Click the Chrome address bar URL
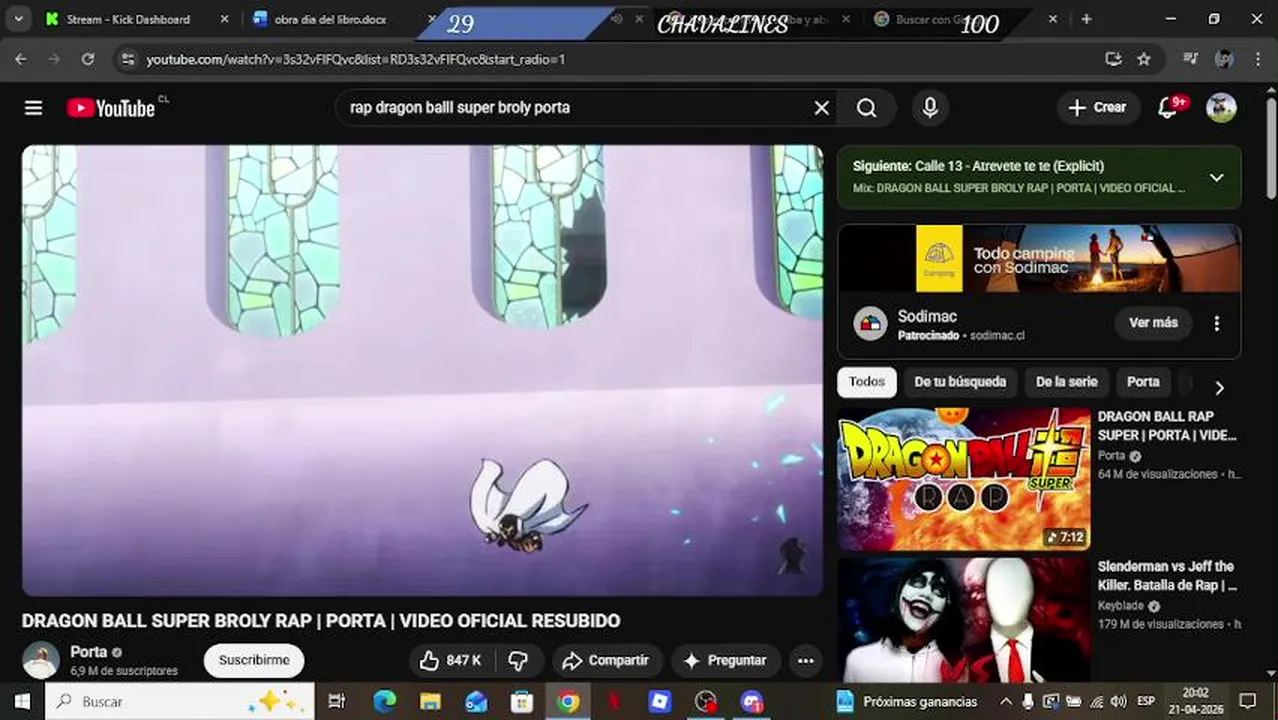Viewport: 1278px width, 720px height. click(x=355, y=59)
